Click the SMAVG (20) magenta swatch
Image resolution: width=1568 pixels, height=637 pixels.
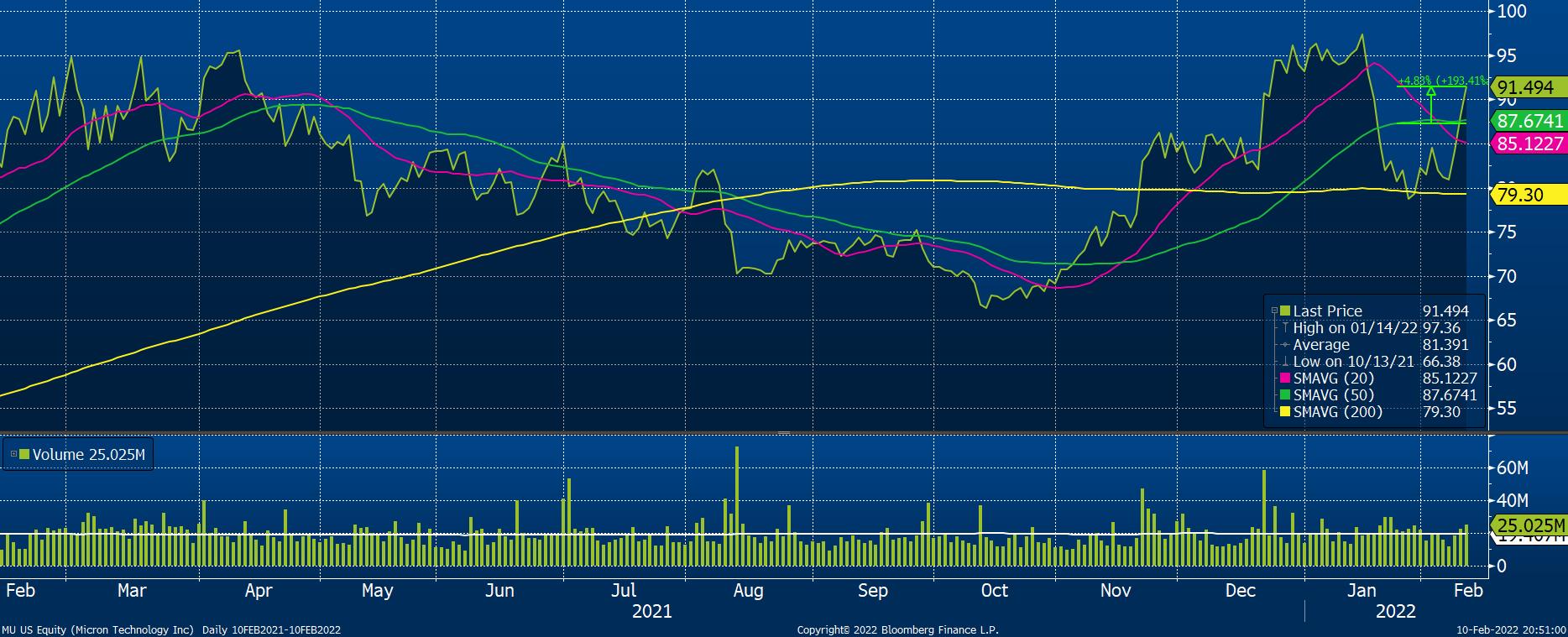1285,379
